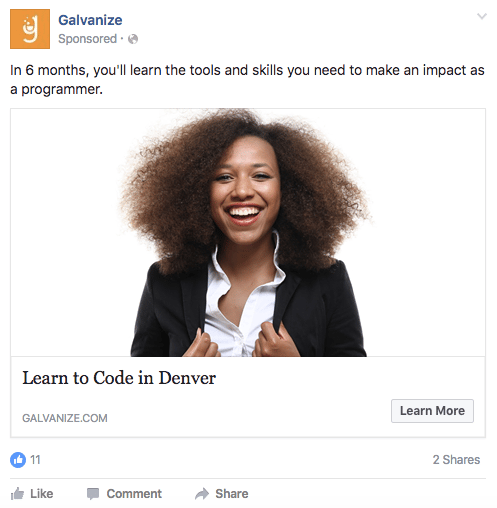Expand the post options chevron
The height and width of the screenshot is (508, 497).
point(482,16)
